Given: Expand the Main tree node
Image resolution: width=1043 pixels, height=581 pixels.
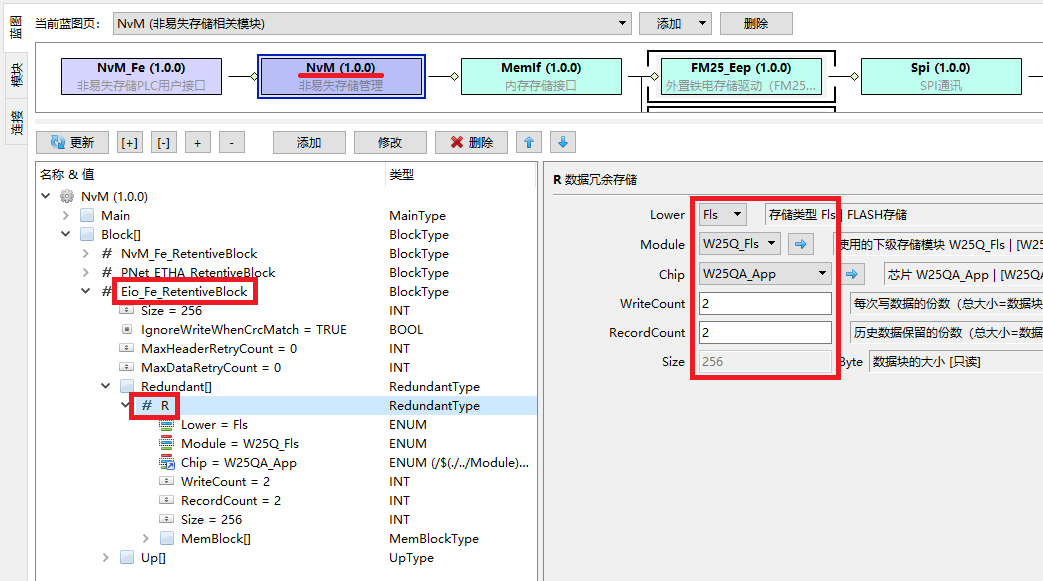Looking at the screenshot, I should point(66,216).
